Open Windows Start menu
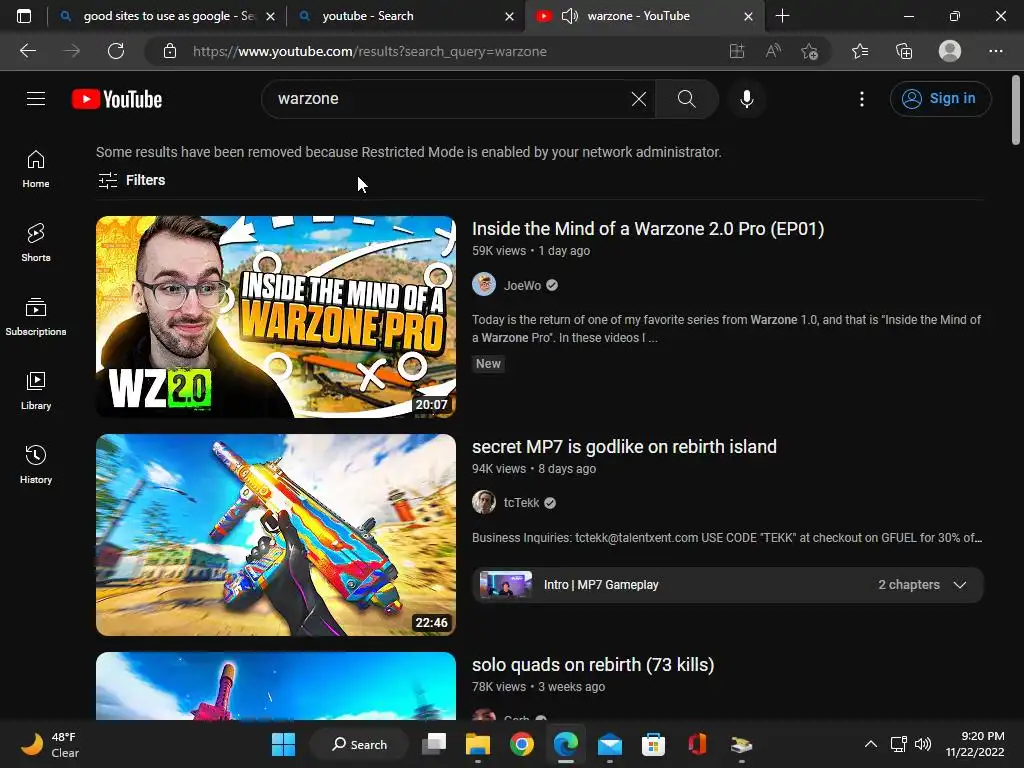1024x768 pixels. (x=283, y=744)
